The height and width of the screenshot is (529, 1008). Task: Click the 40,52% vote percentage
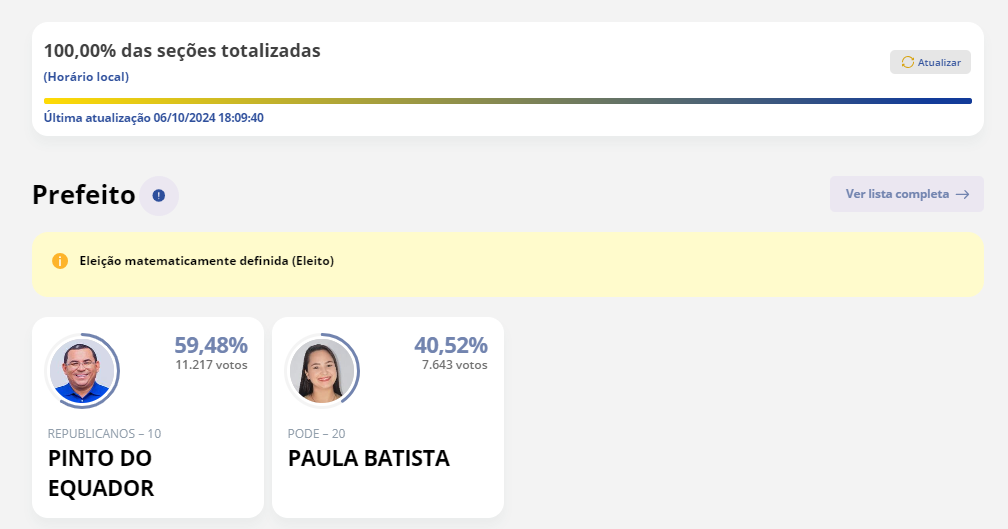point(451,345)
